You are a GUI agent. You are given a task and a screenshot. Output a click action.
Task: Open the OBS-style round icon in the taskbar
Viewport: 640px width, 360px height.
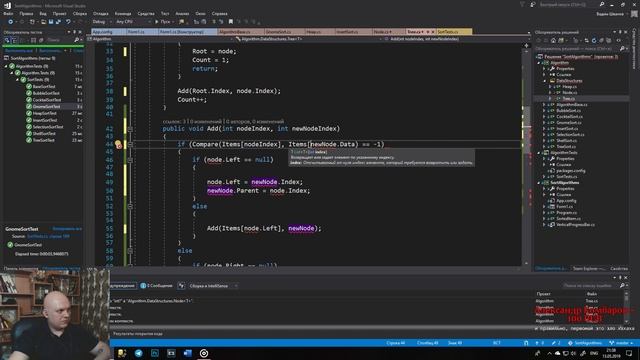click(x=204, y=353)
